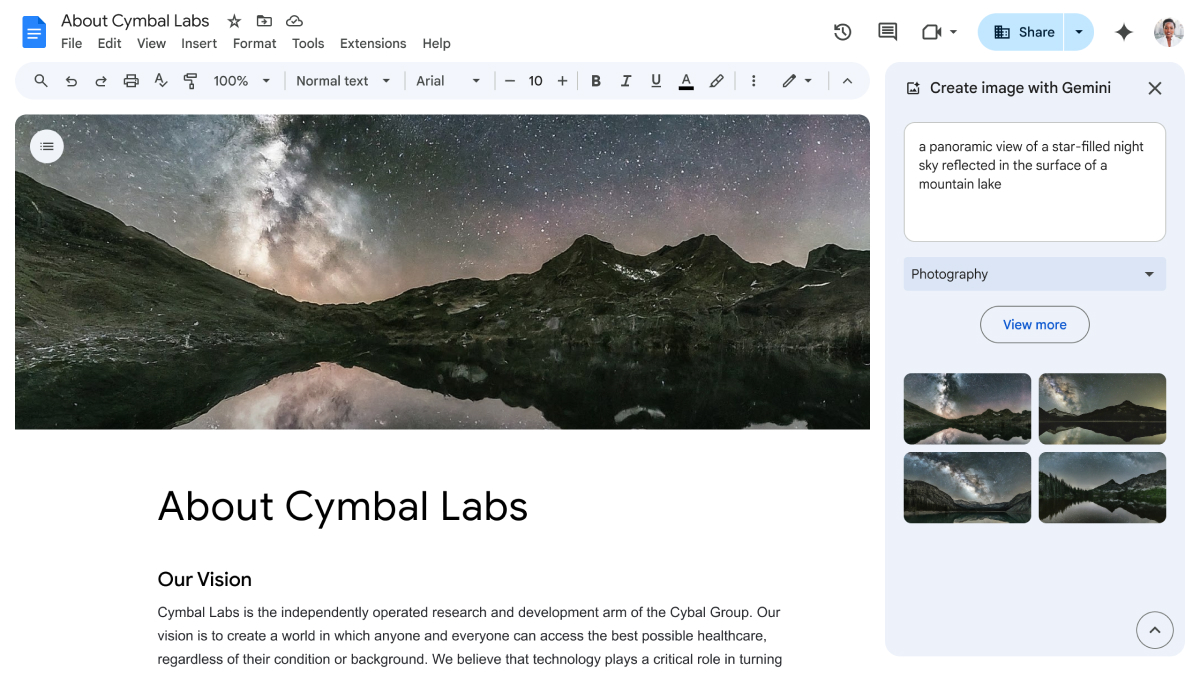This screenshot has width=1200, height=675.
Task: Open search within the document
Action: 41,80
